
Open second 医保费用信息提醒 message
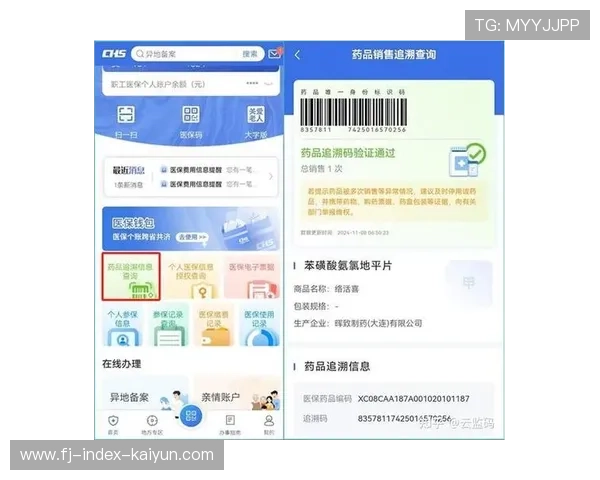click(209, 184)
